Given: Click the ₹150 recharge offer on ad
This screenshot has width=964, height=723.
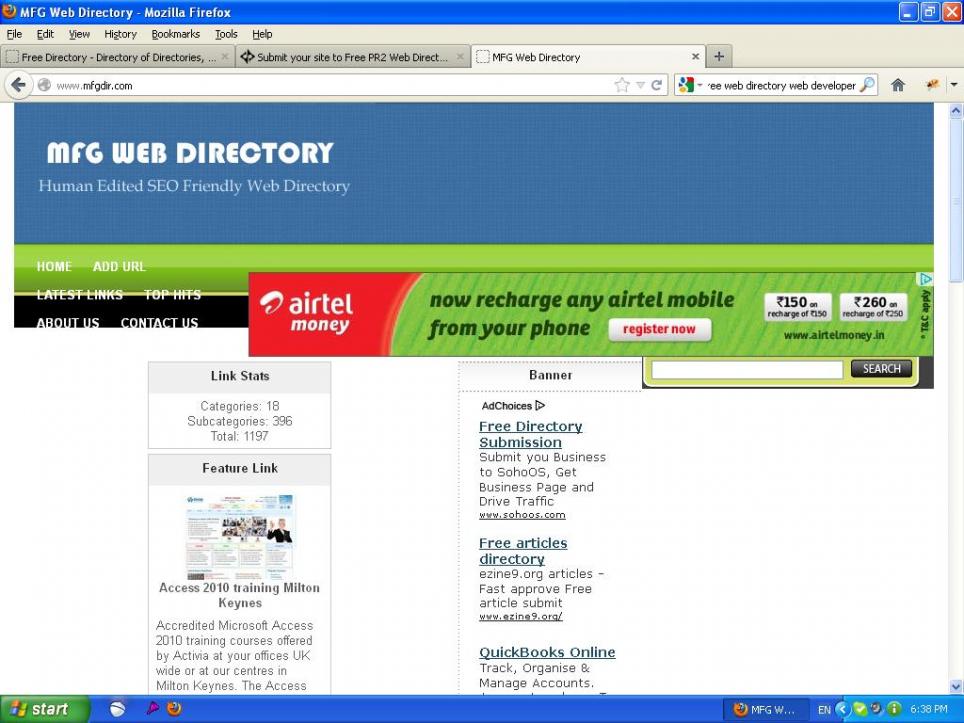Looking at the screenshot, I should click(797, 306).
